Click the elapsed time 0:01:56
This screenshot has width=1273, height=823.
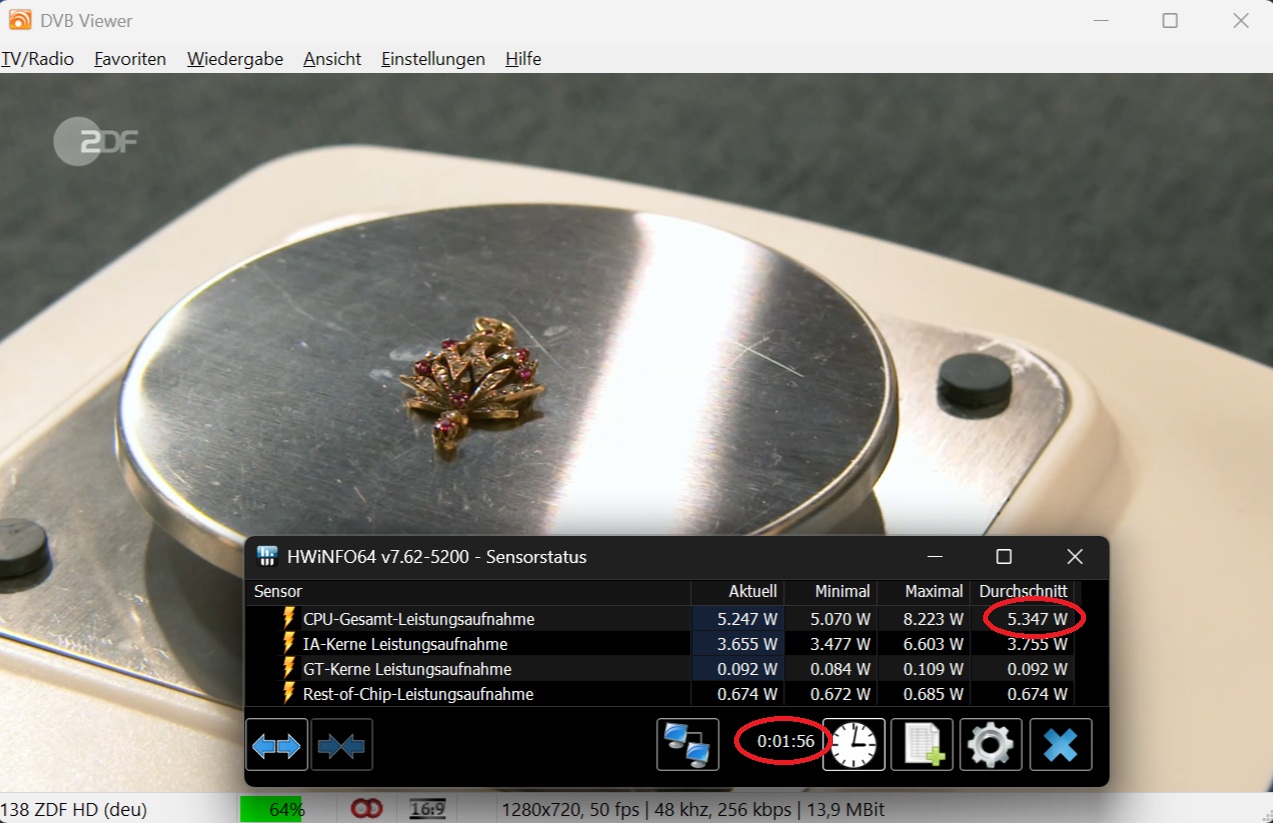click(785, 742)
